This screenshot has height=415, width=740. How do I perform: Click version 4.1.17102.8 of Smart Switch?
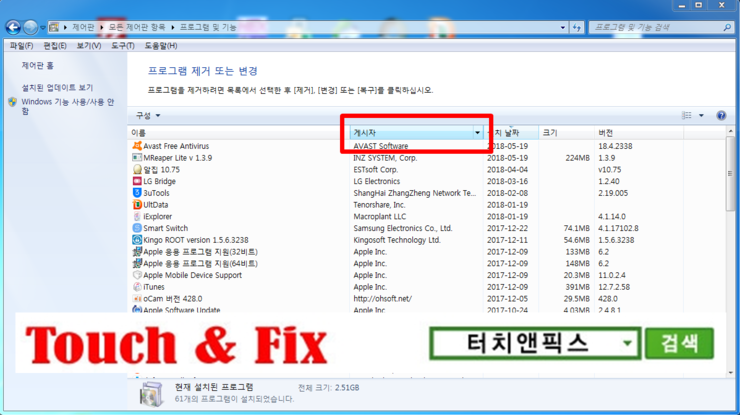618,229
